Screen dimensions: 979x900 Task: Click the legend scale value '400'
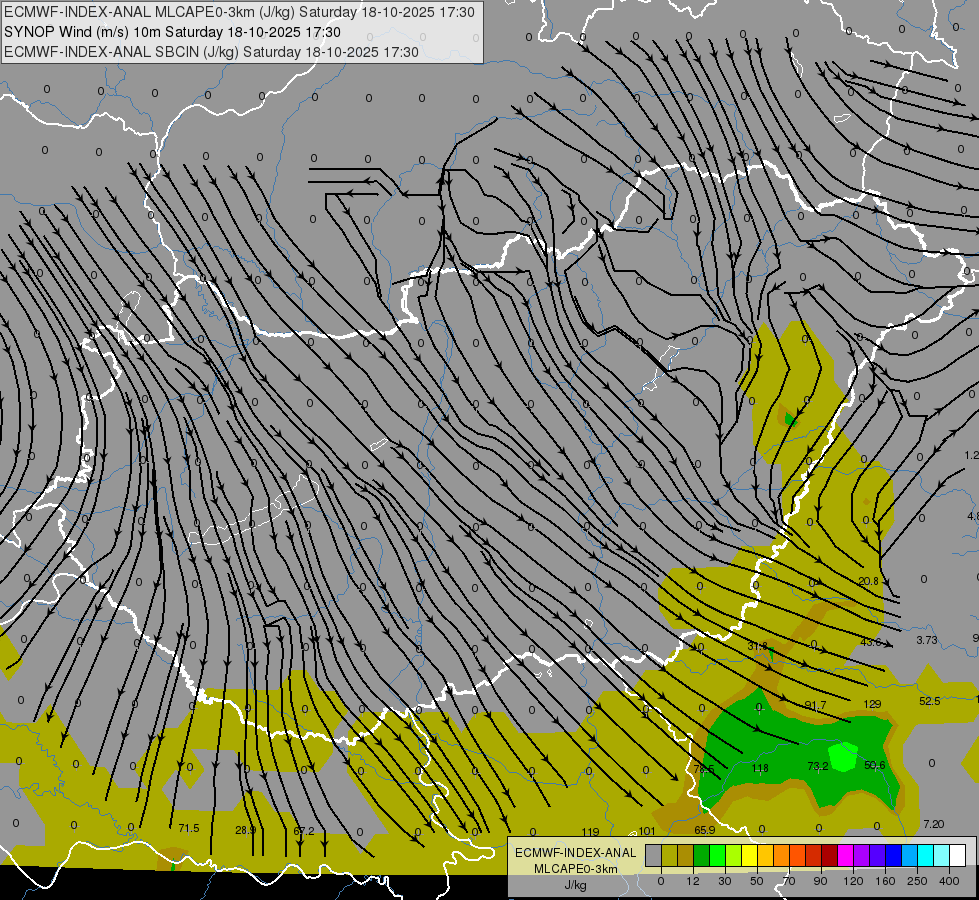(949, 881)
